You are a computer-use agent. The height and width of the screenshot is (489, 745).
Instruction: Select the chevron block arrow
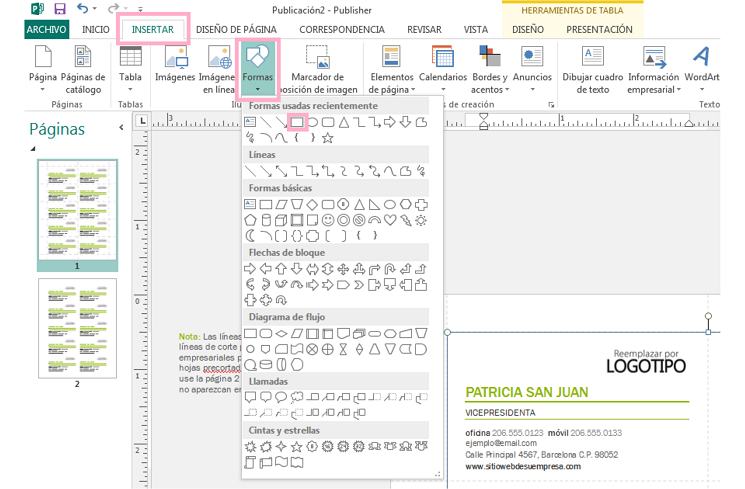pos(359,285)
